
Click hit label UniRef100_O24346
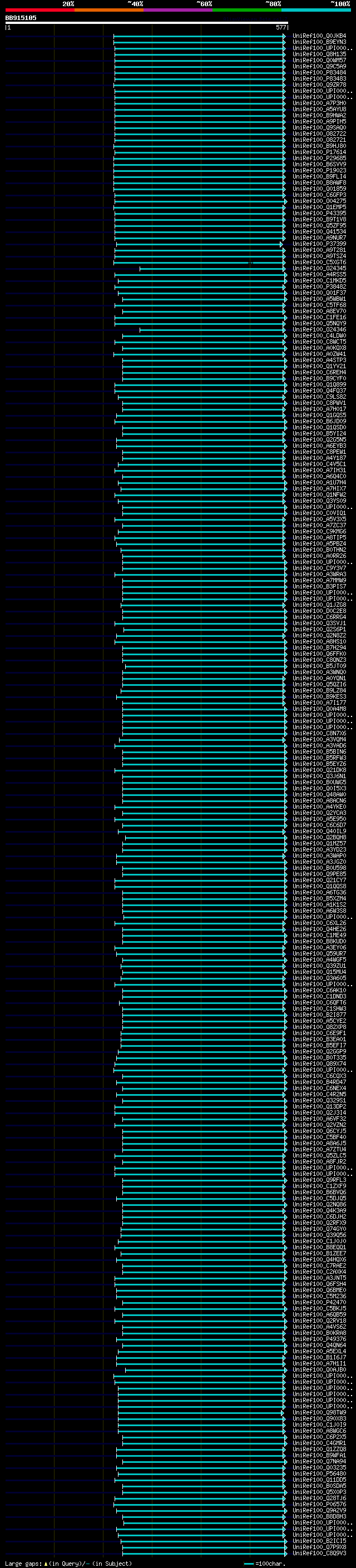319,330
